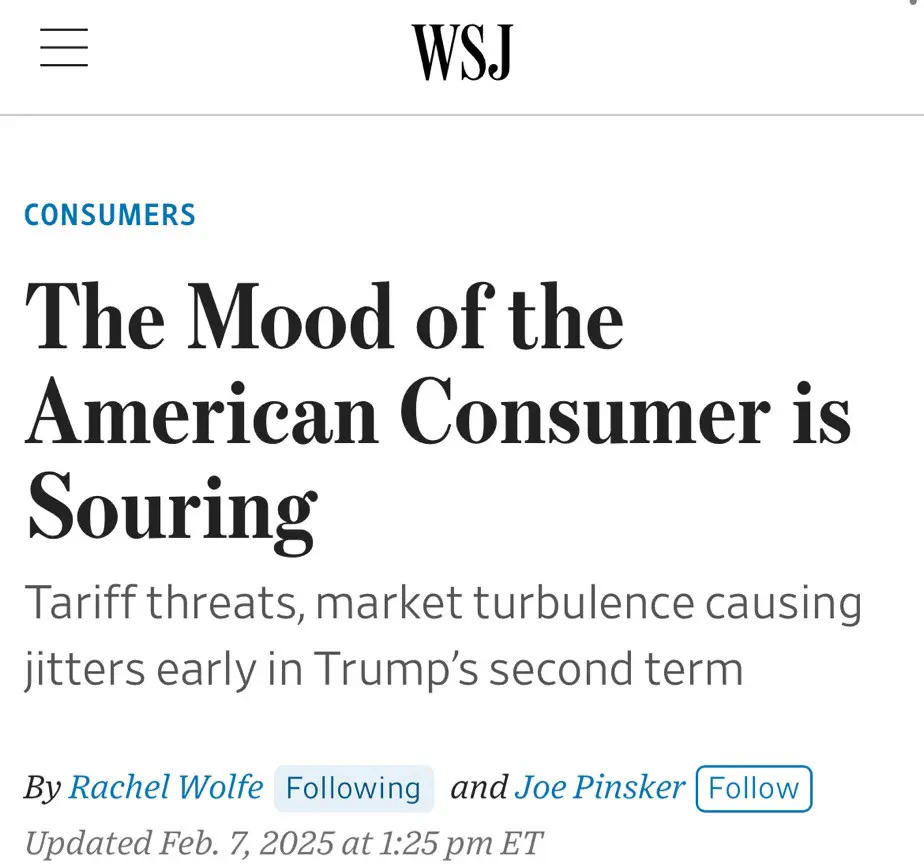Click the 'By' byline label
The height and width of the screenshot is (867, 924).
pyautogui.click(x=42, y=788)
